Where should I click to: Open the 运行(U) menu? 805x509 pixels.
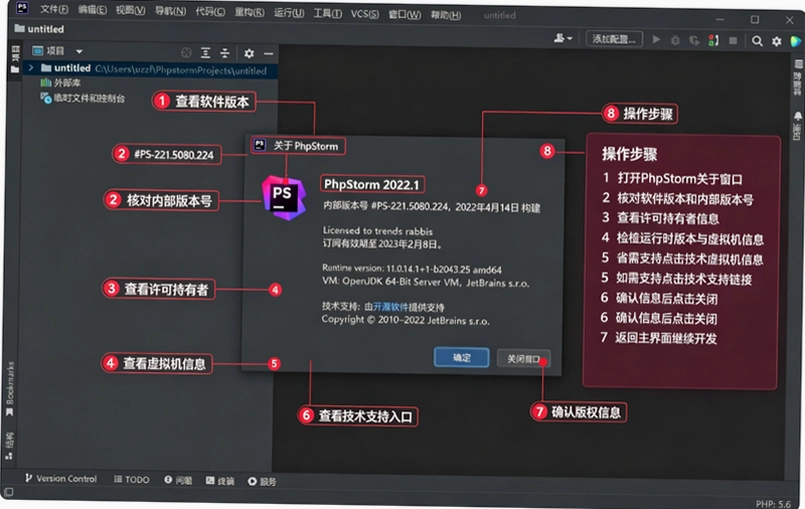coord(289,12)
